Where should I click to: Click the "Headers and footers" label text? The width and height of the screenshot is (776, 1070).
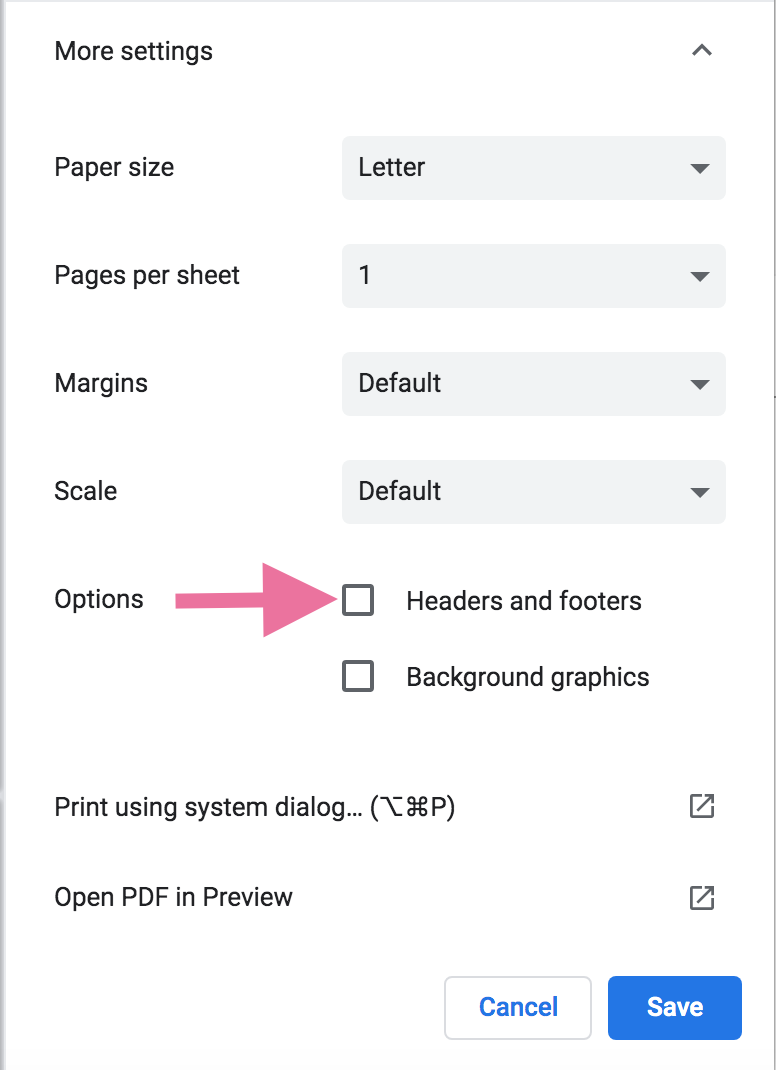(x=524, y=601)
